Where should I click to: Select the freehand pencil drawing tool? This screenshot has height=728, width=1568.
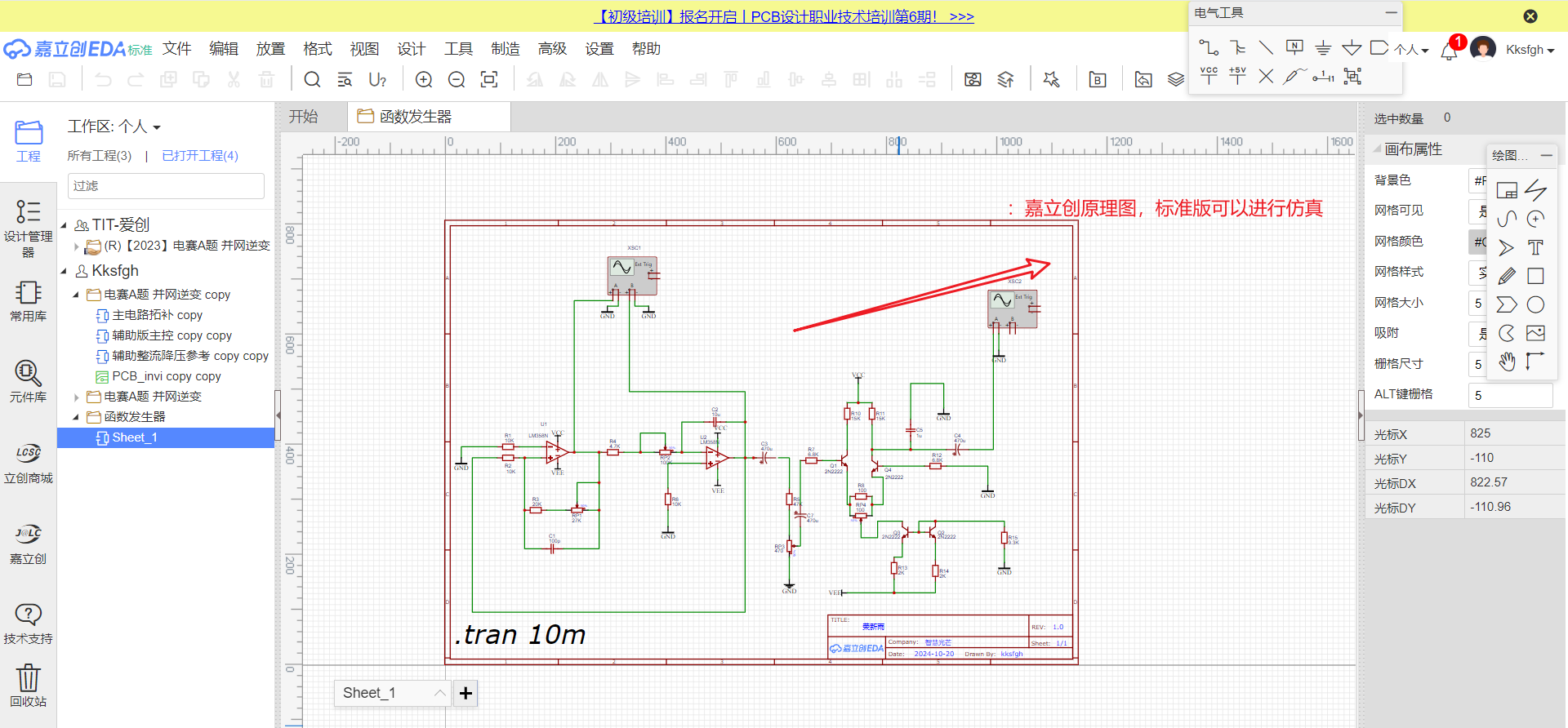1507,276
